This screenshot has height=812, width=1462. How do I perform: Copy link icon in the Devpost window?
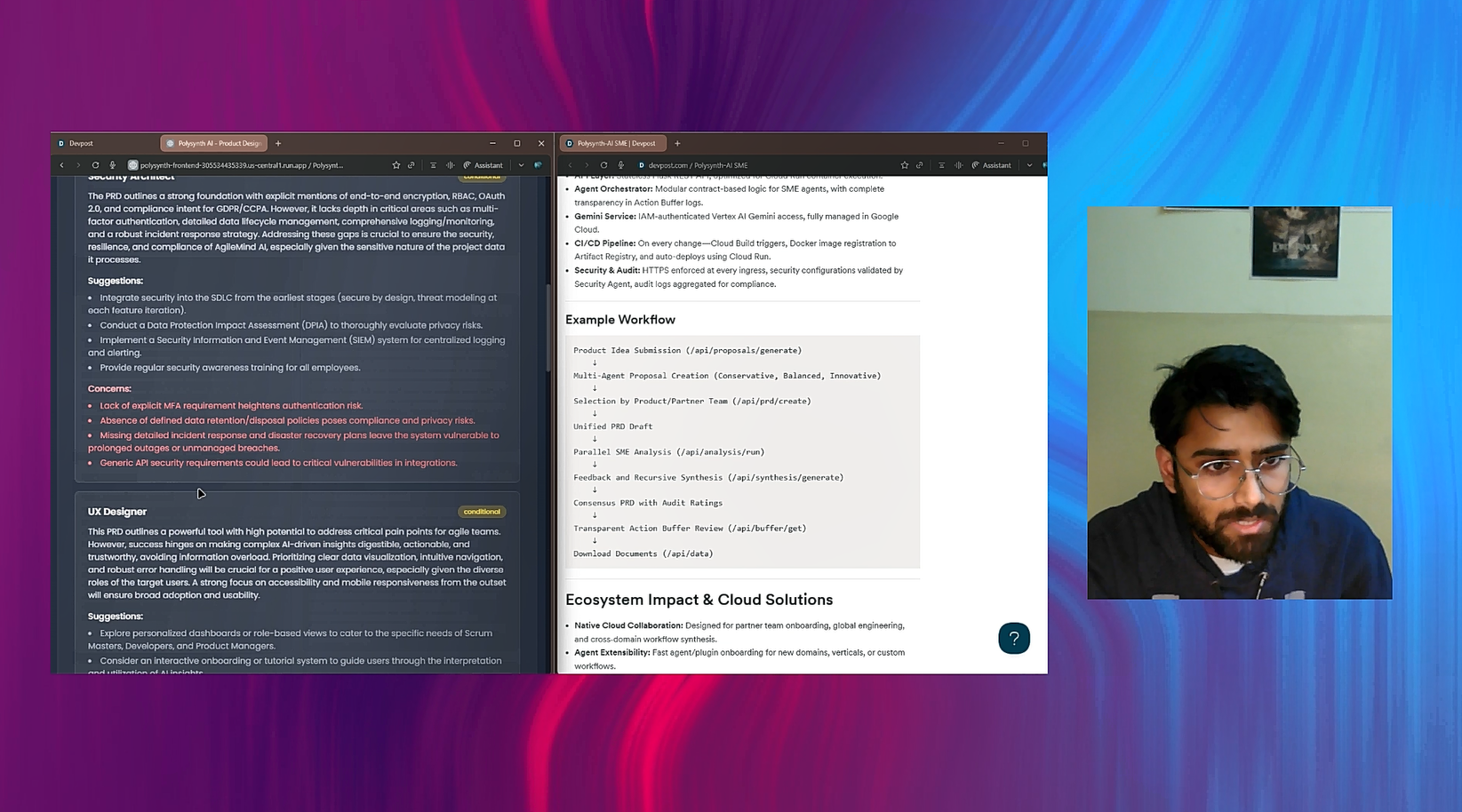920,165
